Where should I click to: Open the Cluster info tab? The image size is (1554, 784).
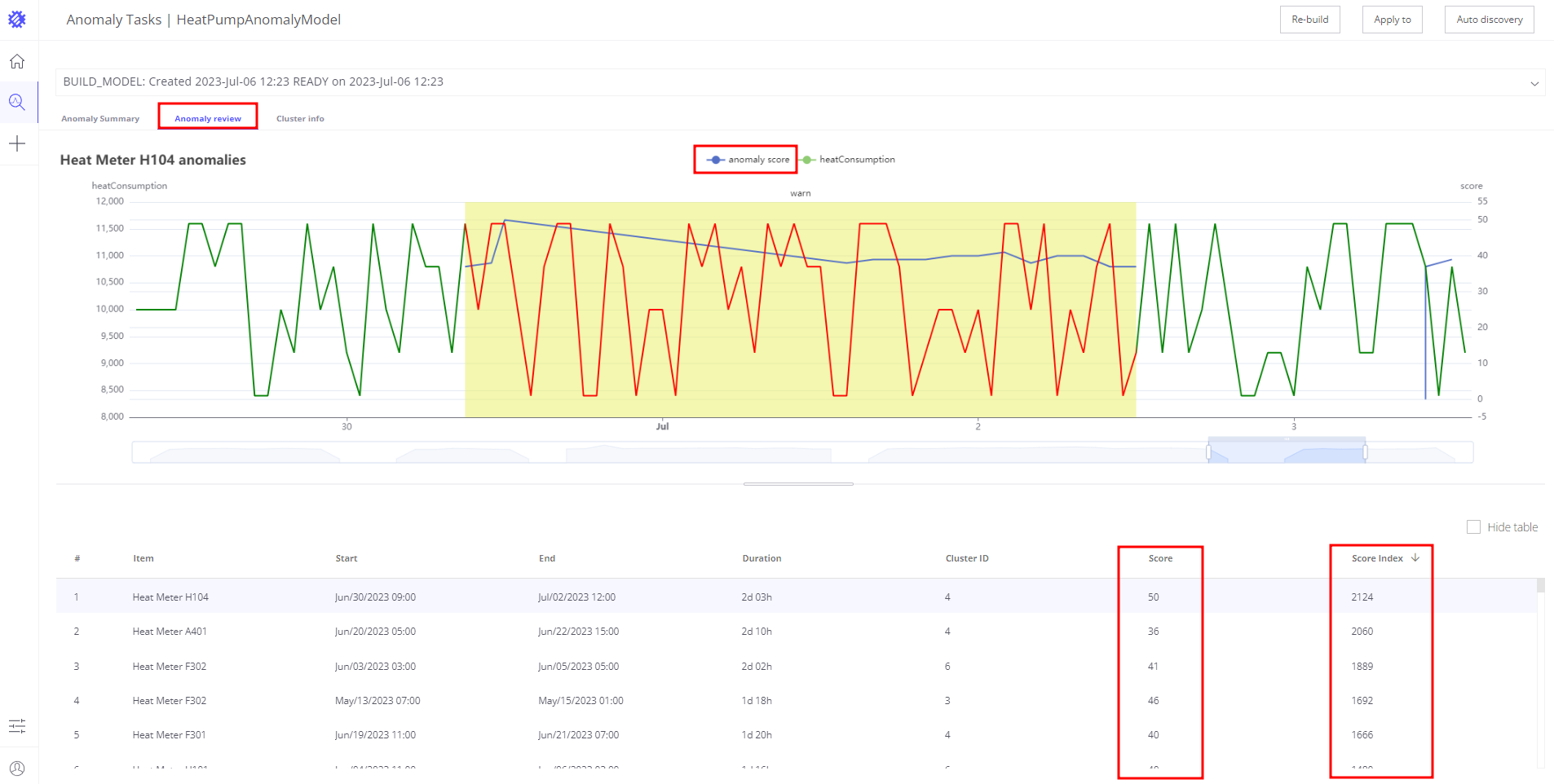click(x=299, y=117)
